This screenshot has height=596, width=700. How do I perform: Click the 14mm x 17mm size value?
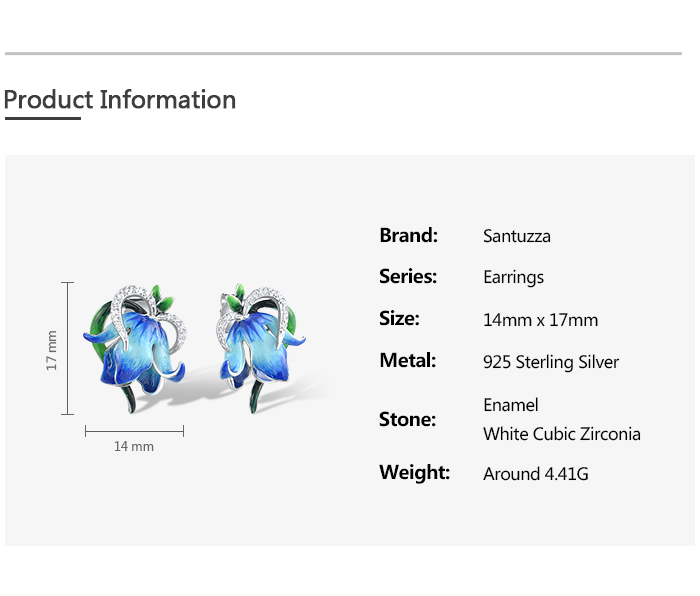[x=540, y=320]
